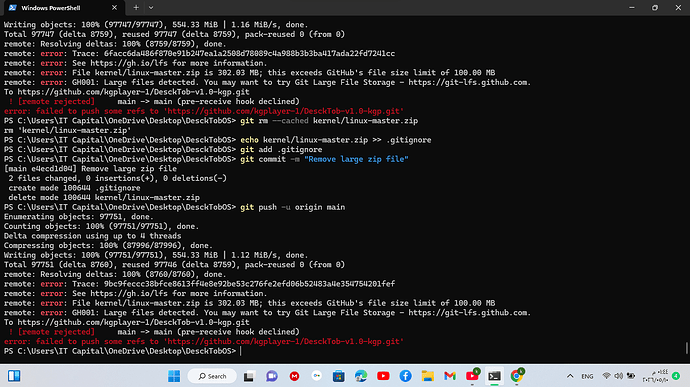Click the PowerShell icon in the tab title
Viewport: 690px width, 387px height.
coord(12,7)
